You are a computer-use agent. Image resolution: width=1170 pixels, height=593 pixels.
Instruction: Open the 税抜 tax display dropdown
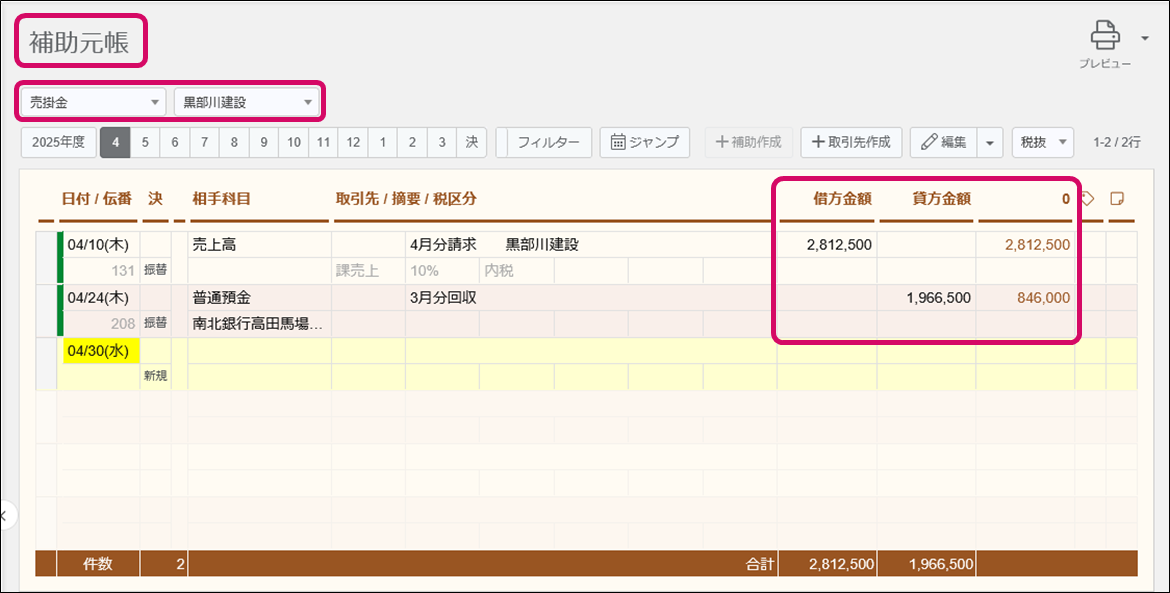pyautogui.click(x=1042, y=142)
